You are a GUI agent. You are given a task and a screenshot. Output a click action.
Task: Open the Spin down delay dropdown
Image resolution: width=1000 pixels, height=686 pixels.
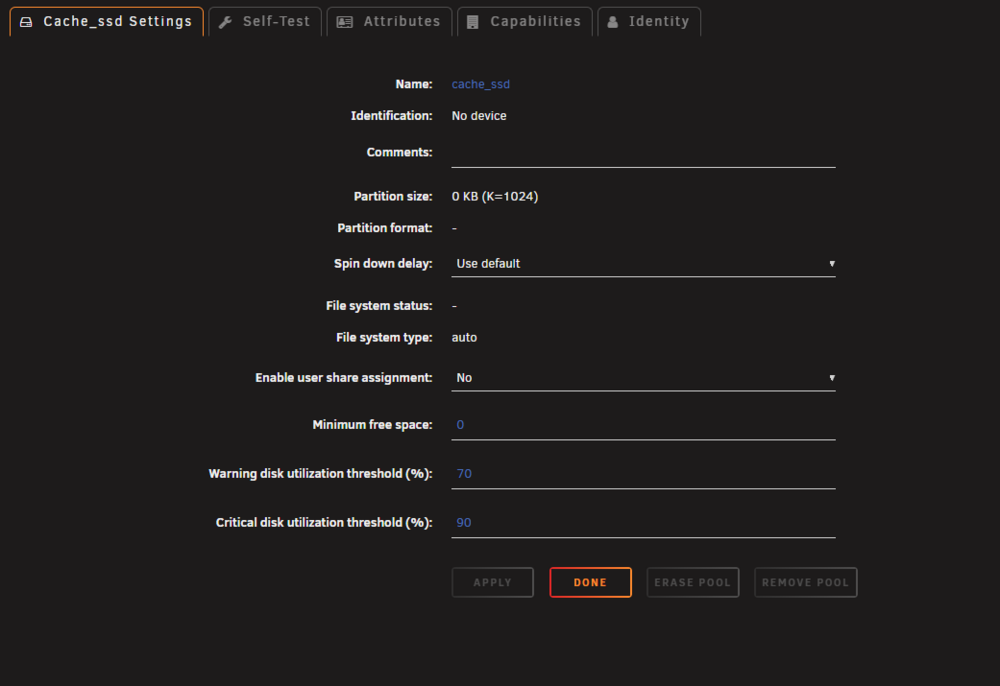tap(643, 264)
